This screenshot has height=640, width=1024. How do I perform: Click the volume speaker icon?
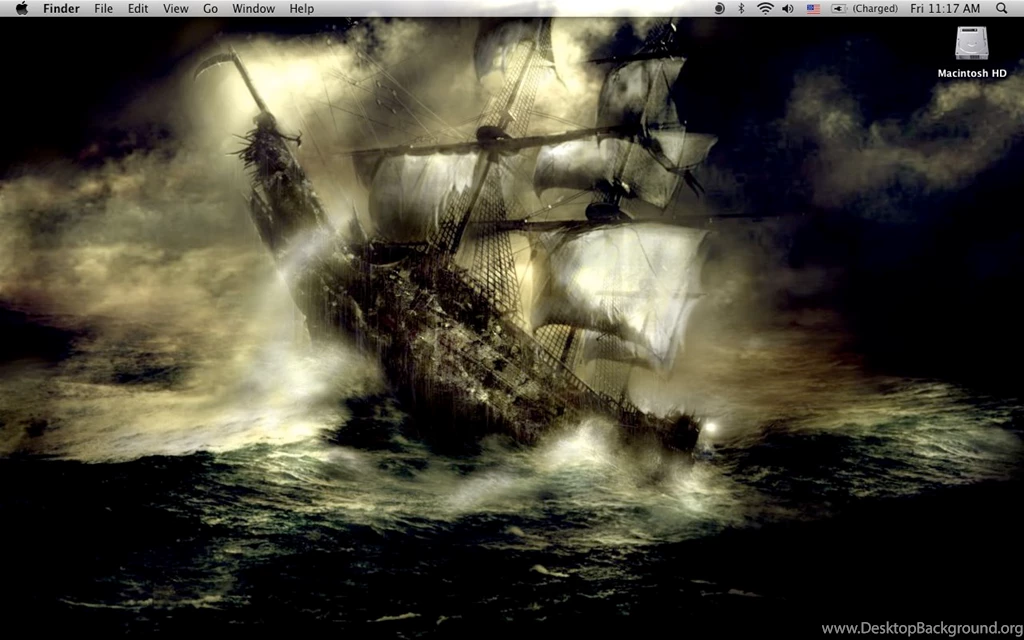[788, 8]
